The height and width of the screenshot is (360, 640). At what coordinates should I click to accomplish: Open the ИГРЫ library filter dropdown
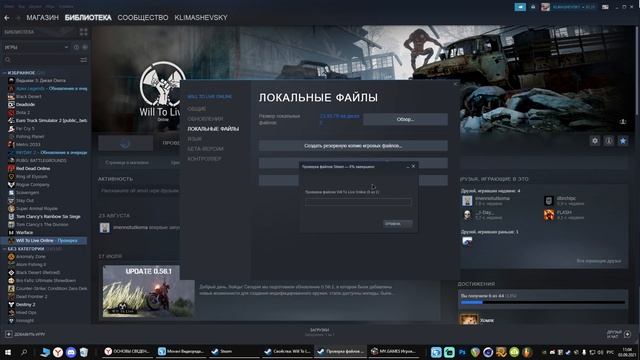click(36, 47)
